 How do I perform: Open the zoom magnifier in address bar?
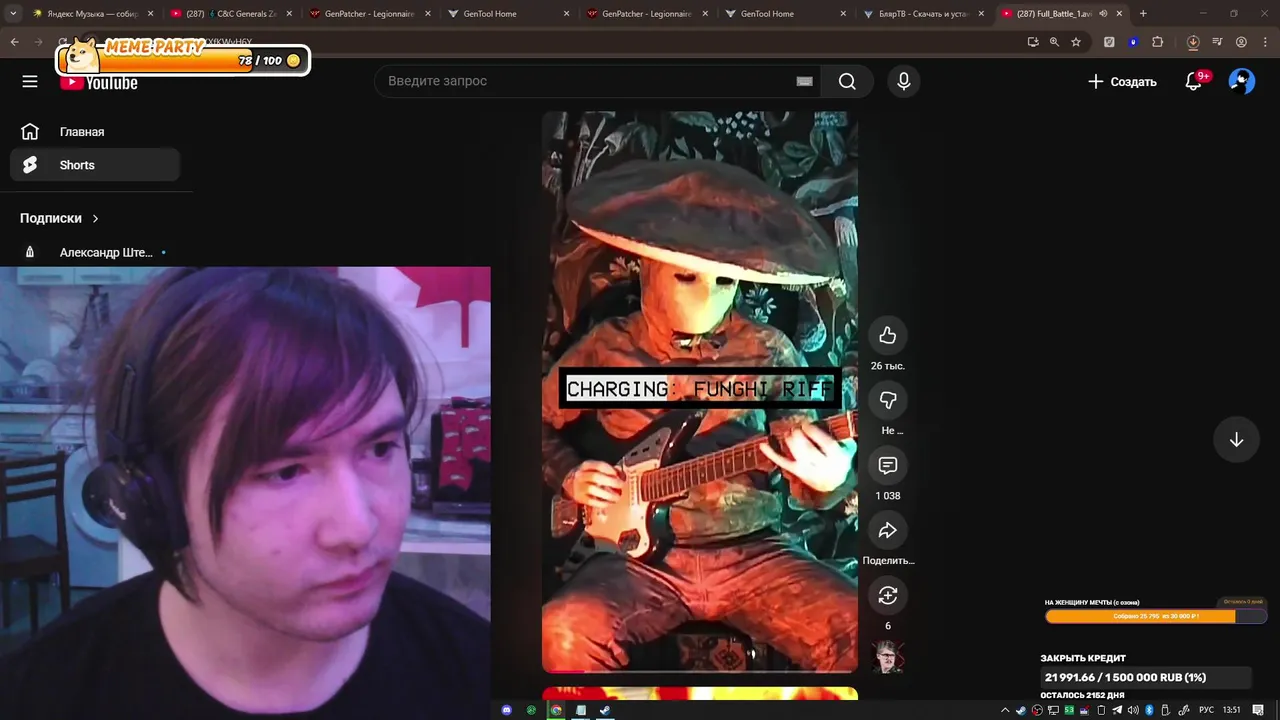click(x=1054, y=42)
